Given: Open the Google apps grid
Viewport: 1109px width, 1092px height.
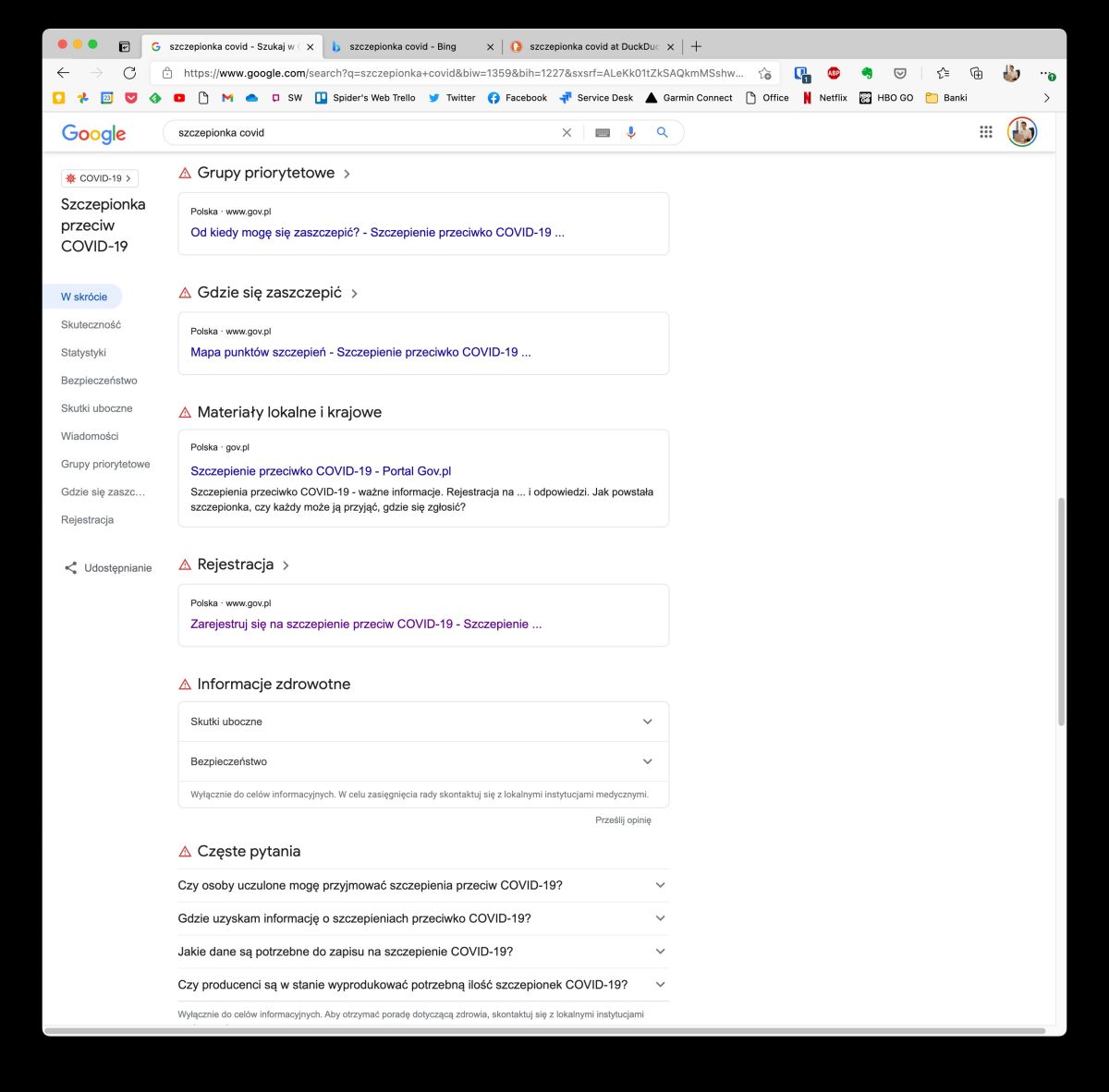Looking at the screenshot, I should pos(986,132).
